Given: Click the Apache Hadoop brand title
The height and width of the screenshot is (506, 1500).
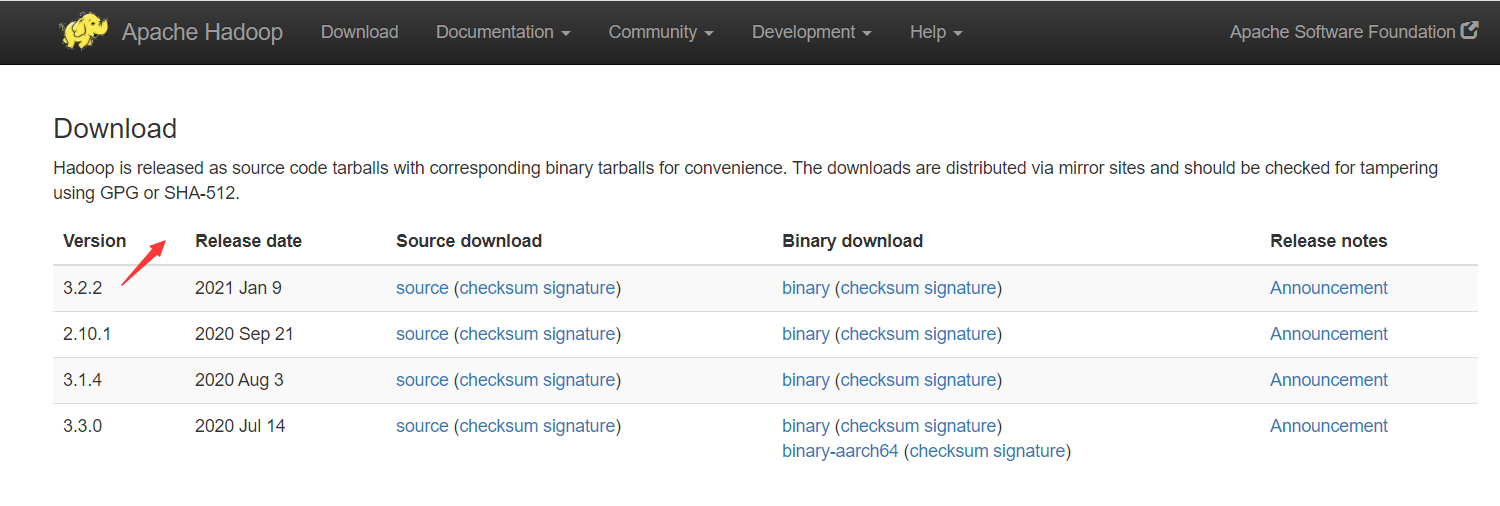Looking at the screenshot, I should [x=202, y=32].
